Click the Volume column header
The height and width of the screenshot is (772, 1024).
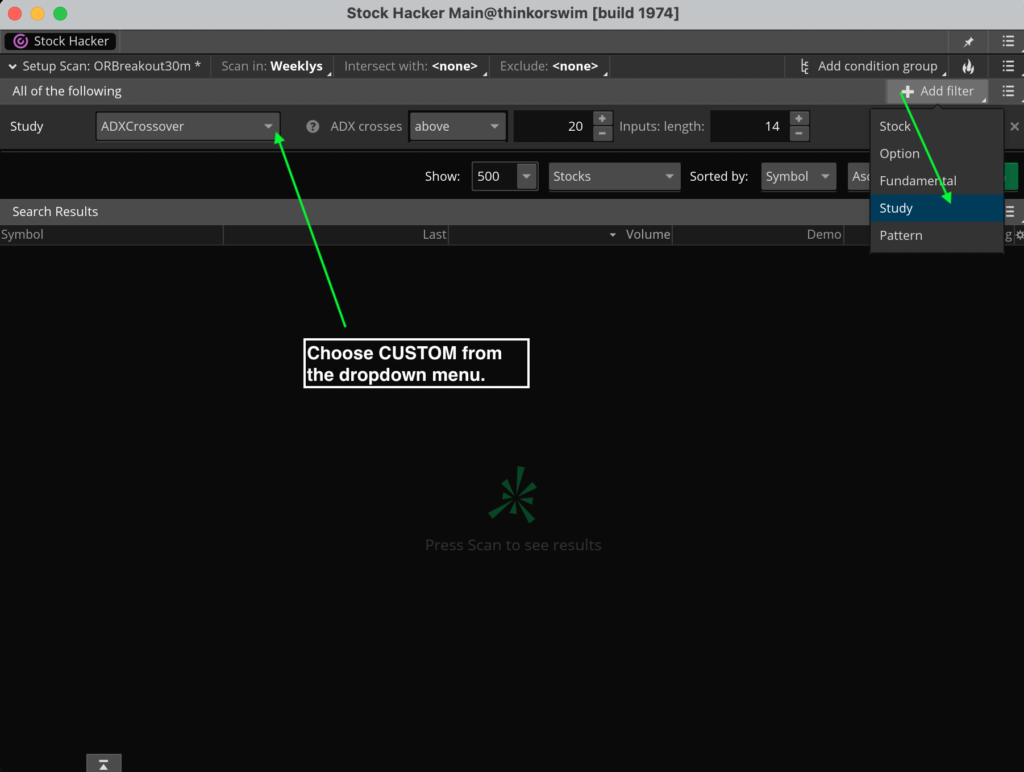coord(560,234)
